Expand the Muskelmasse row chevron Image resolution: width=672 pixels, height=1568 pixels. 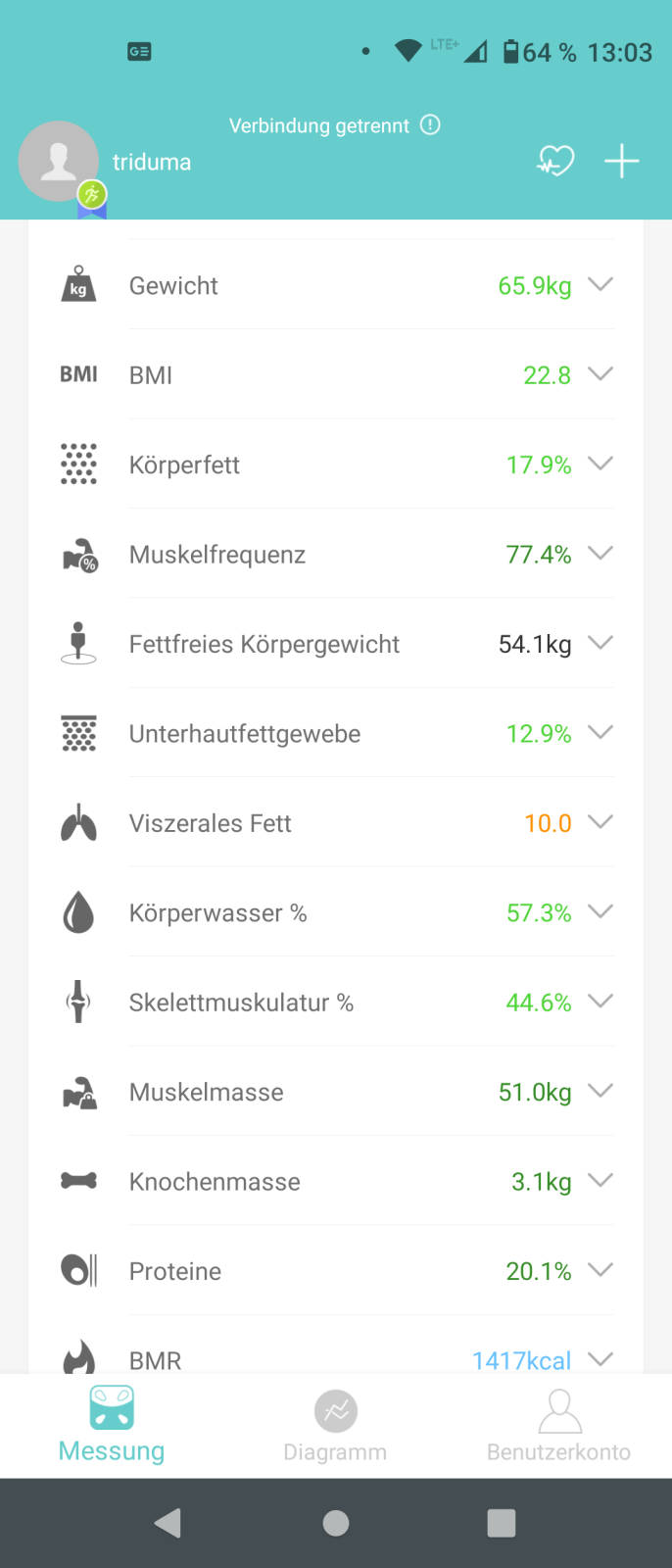[600, 1092]
